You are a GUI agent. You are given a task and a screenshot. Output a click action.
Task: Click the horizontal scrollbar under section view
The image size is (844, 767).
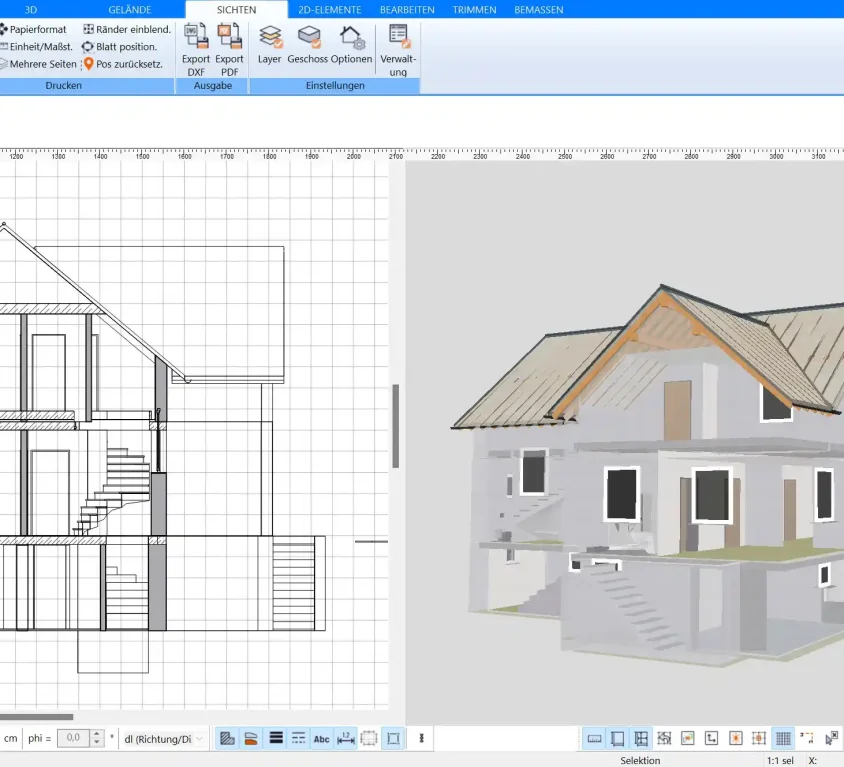click(36, 717)
